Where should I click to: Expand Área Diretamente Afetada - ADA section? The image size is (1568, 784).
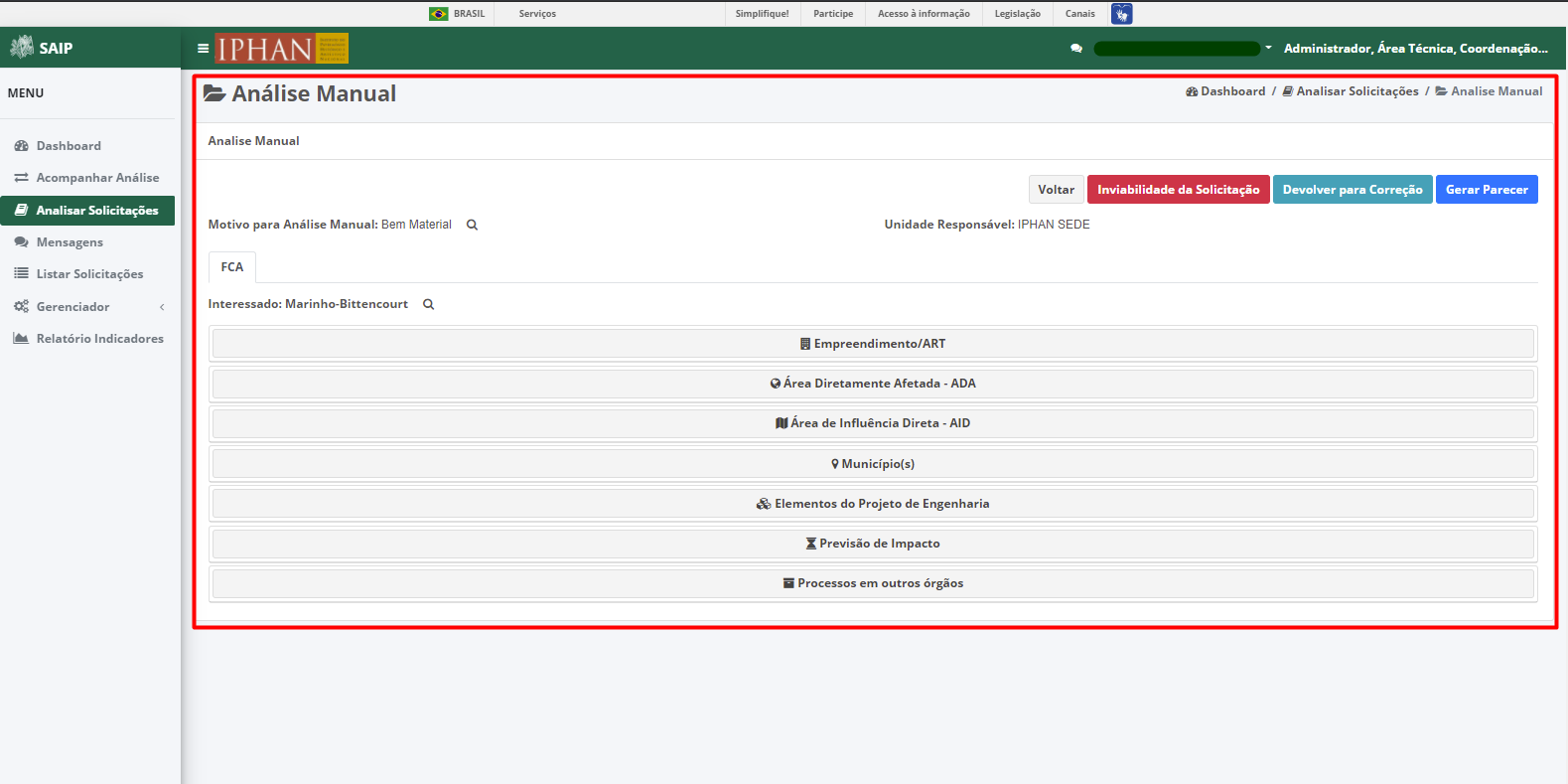point(873,384)
